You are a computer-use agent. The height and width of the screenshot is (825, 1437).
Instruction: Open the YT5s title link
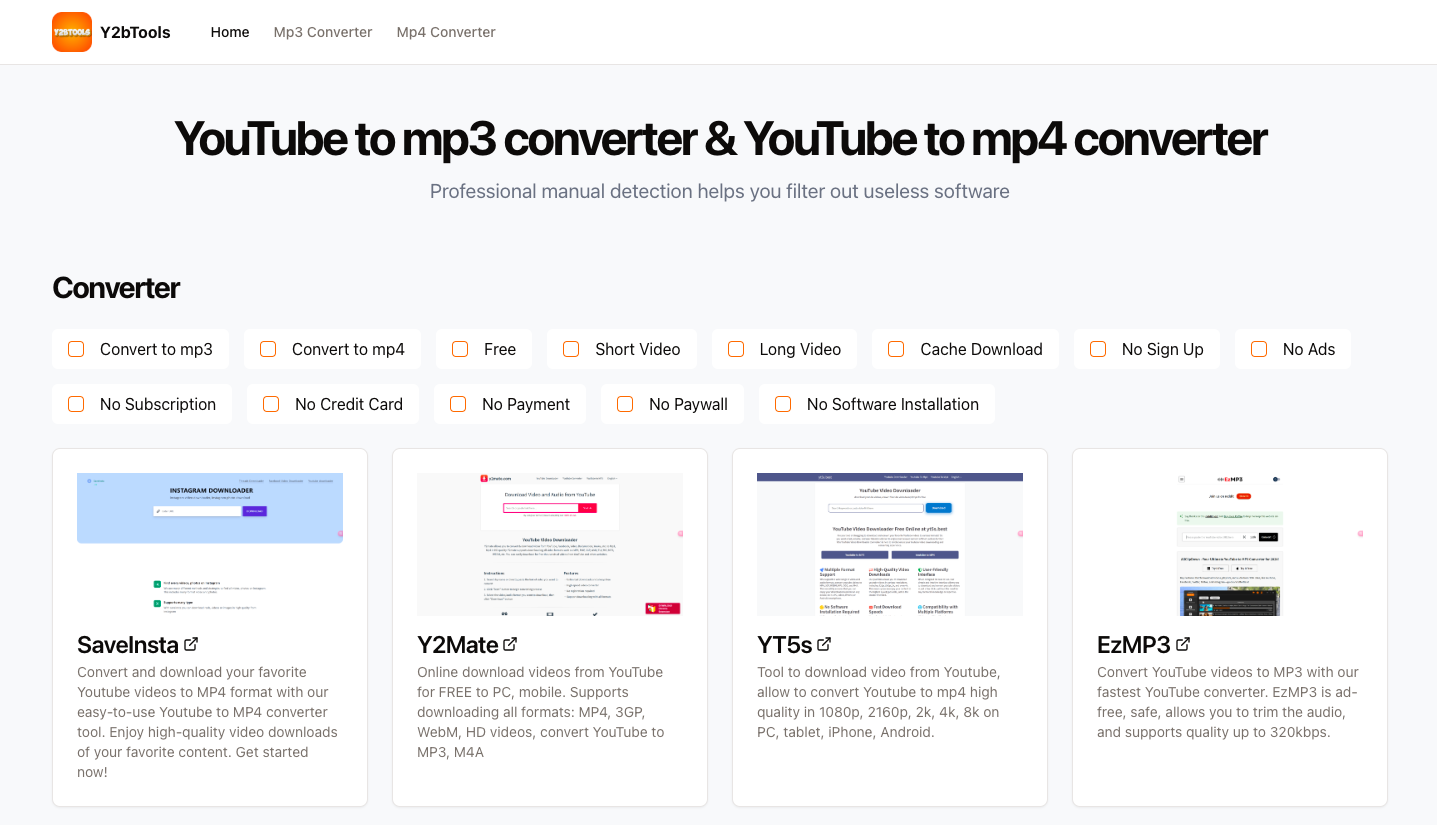point(785,644)
